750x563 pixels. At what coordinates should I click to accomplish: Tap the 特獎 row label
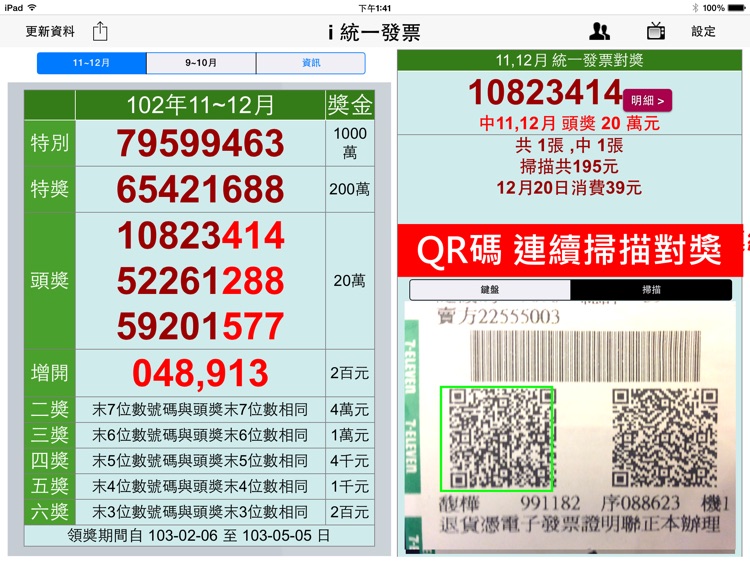[50, 189]
